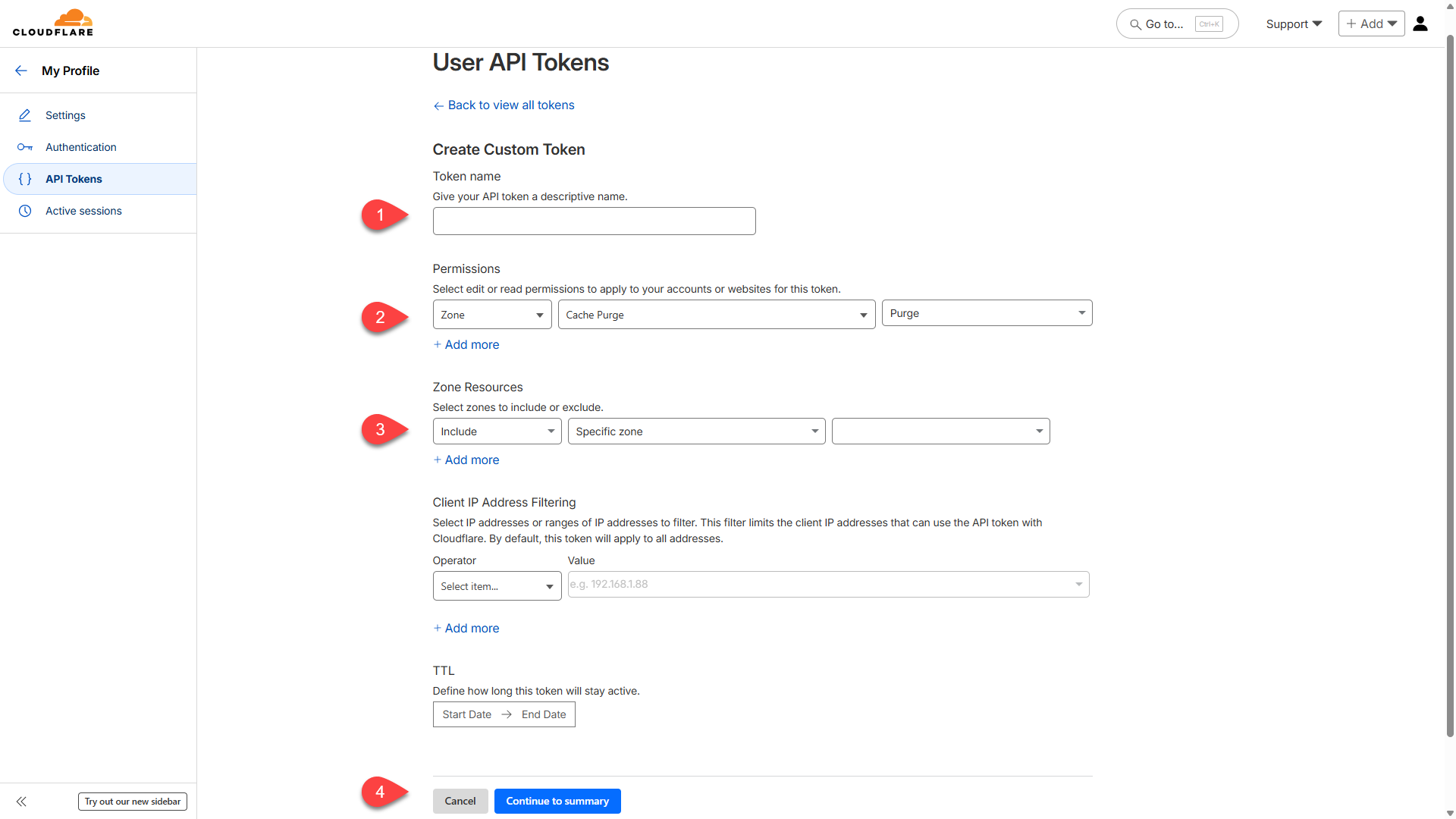Open the Support menu
Viewport: 1456px width, 819px height.
[1294, 24]
